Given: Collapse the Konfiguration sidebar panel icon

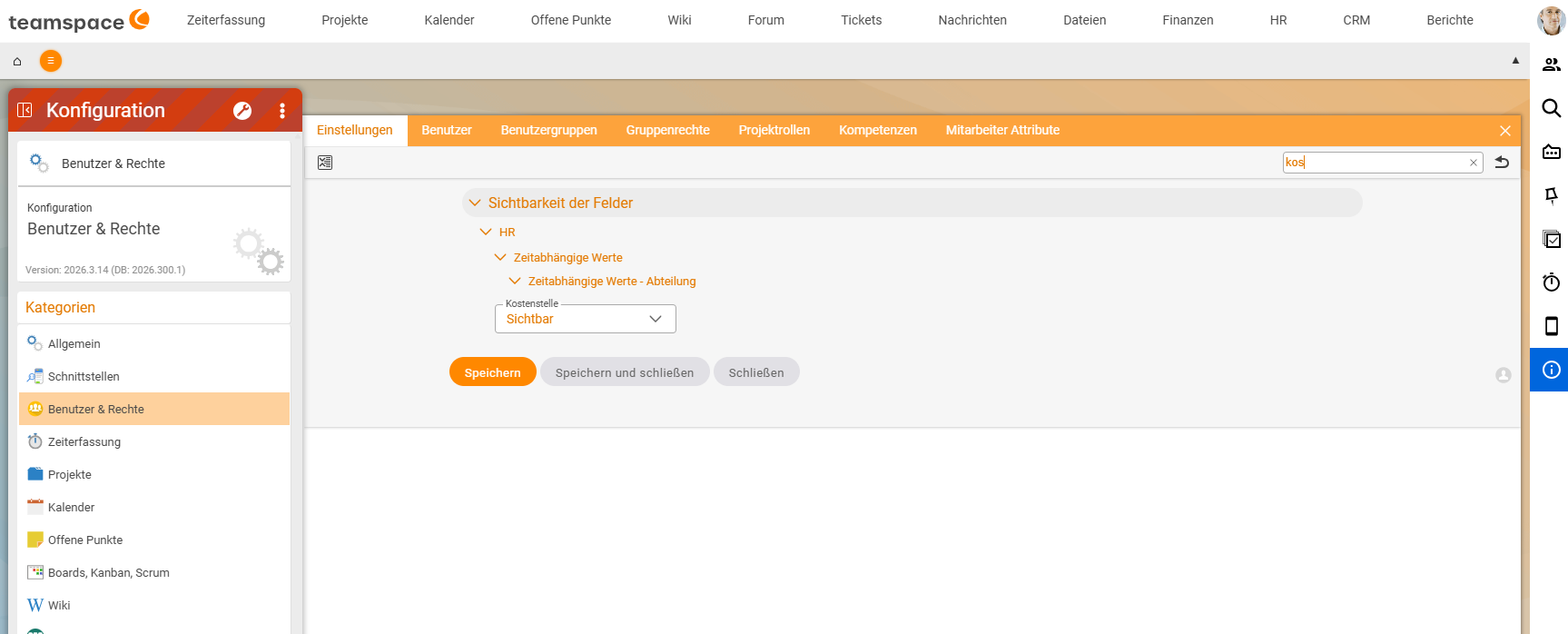Looking at the screenshot, I should coord(25,110).
